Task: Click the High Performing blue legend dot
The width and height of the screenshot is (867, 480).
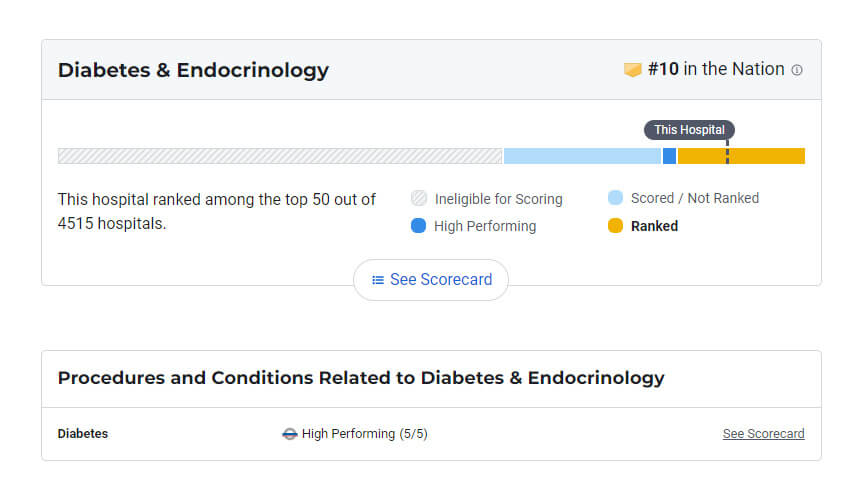Action: click(419, 226)
